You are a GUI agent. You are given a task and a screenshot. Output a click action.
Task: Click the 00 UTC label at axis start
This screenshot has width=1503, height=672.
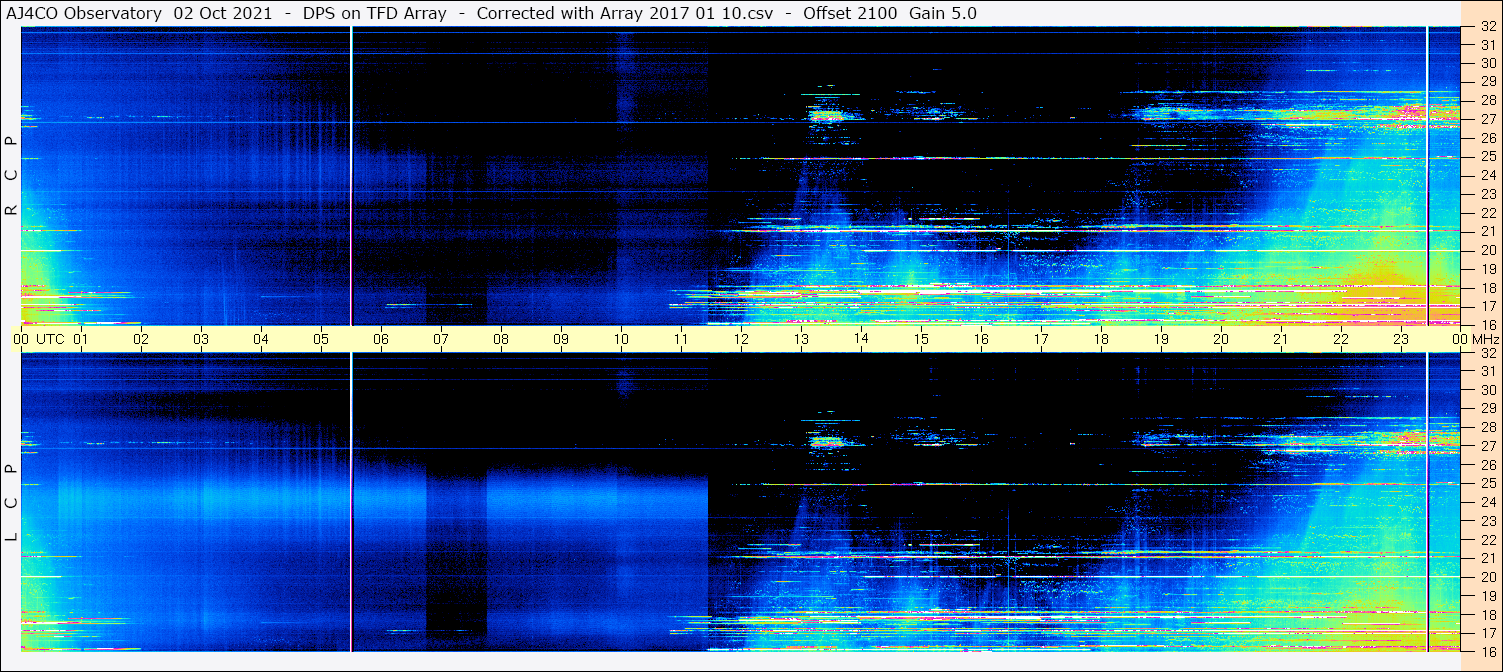38,339
